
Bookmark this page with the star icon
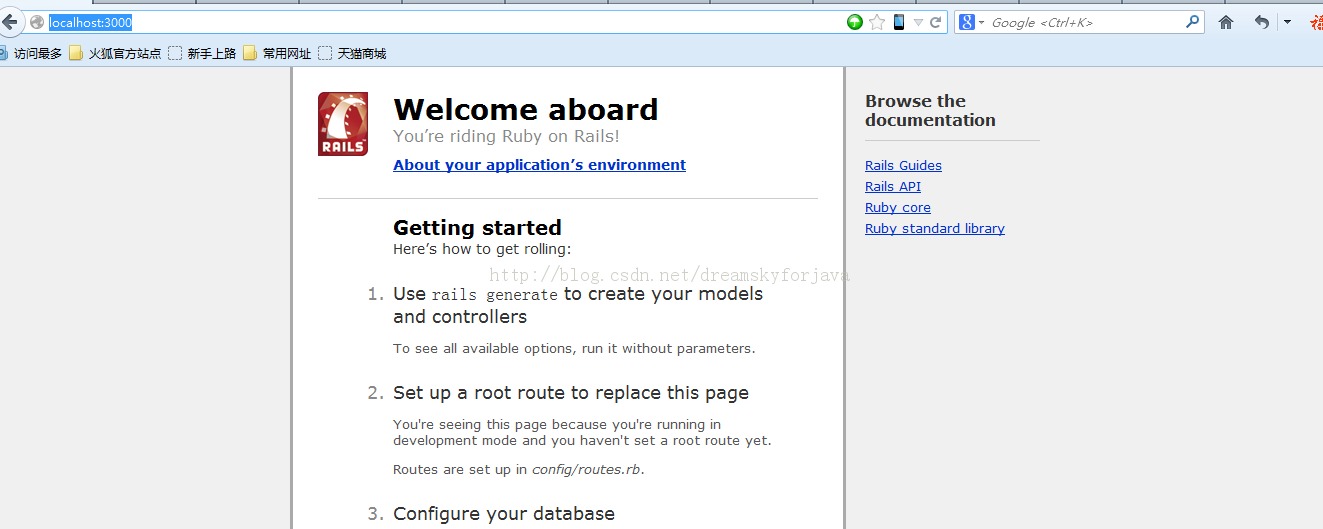(877, 22)
